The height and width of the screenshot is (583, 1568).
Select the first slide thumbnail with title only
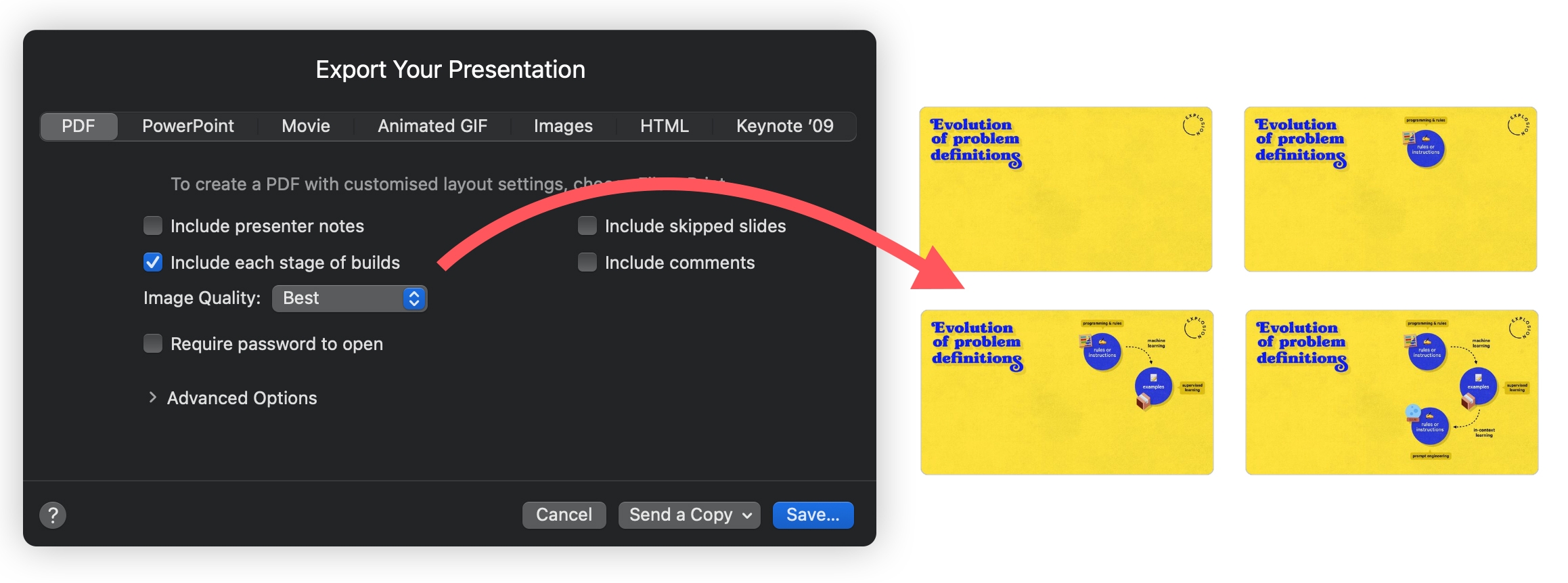pyautogui.click(x=1065, y=189)
